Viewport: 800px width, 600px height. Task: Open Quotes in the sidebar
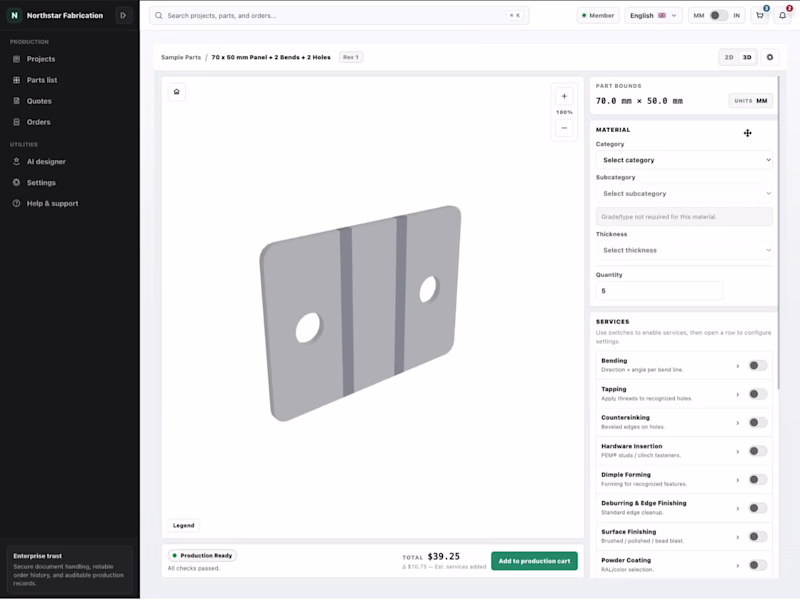click(39, 101)
